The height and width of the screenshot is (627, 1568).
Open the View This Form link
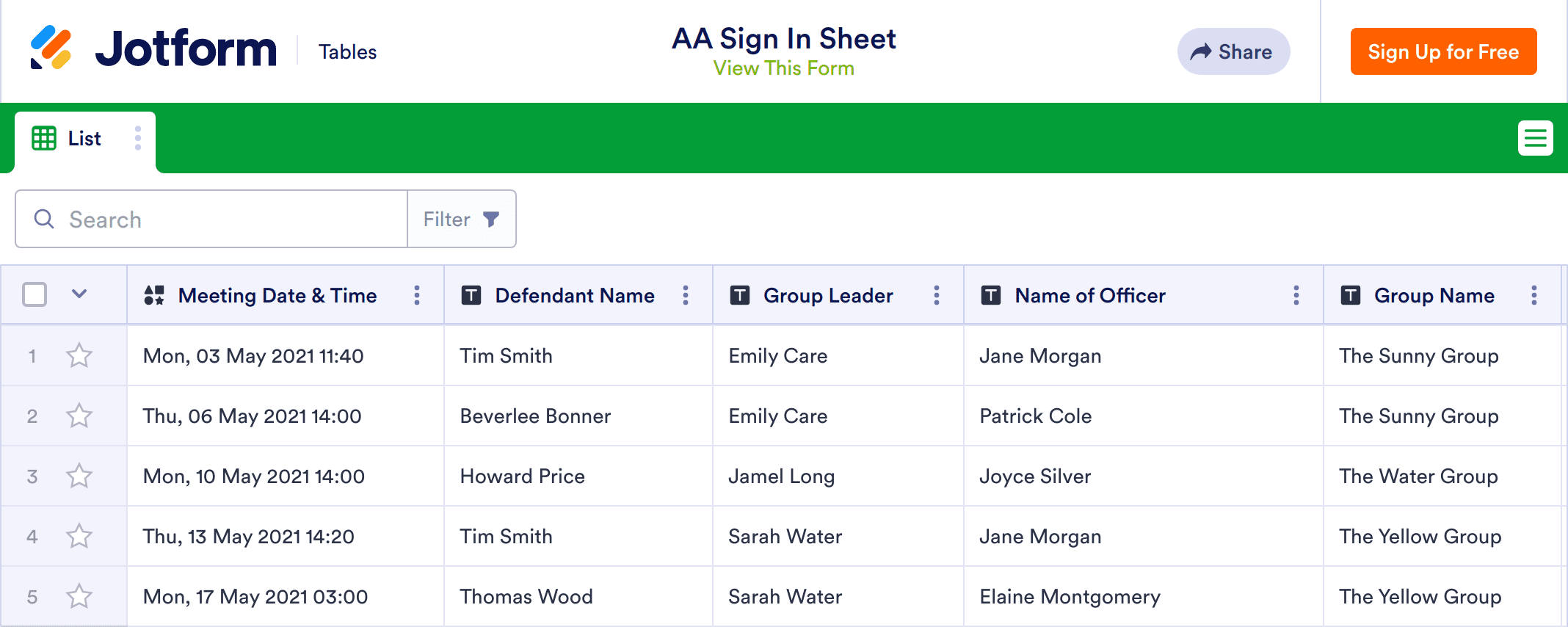coord(783,68)
